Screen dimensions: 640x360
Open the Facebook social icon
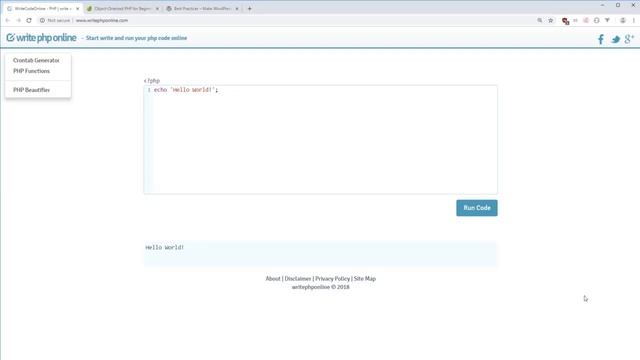(601, 39)
